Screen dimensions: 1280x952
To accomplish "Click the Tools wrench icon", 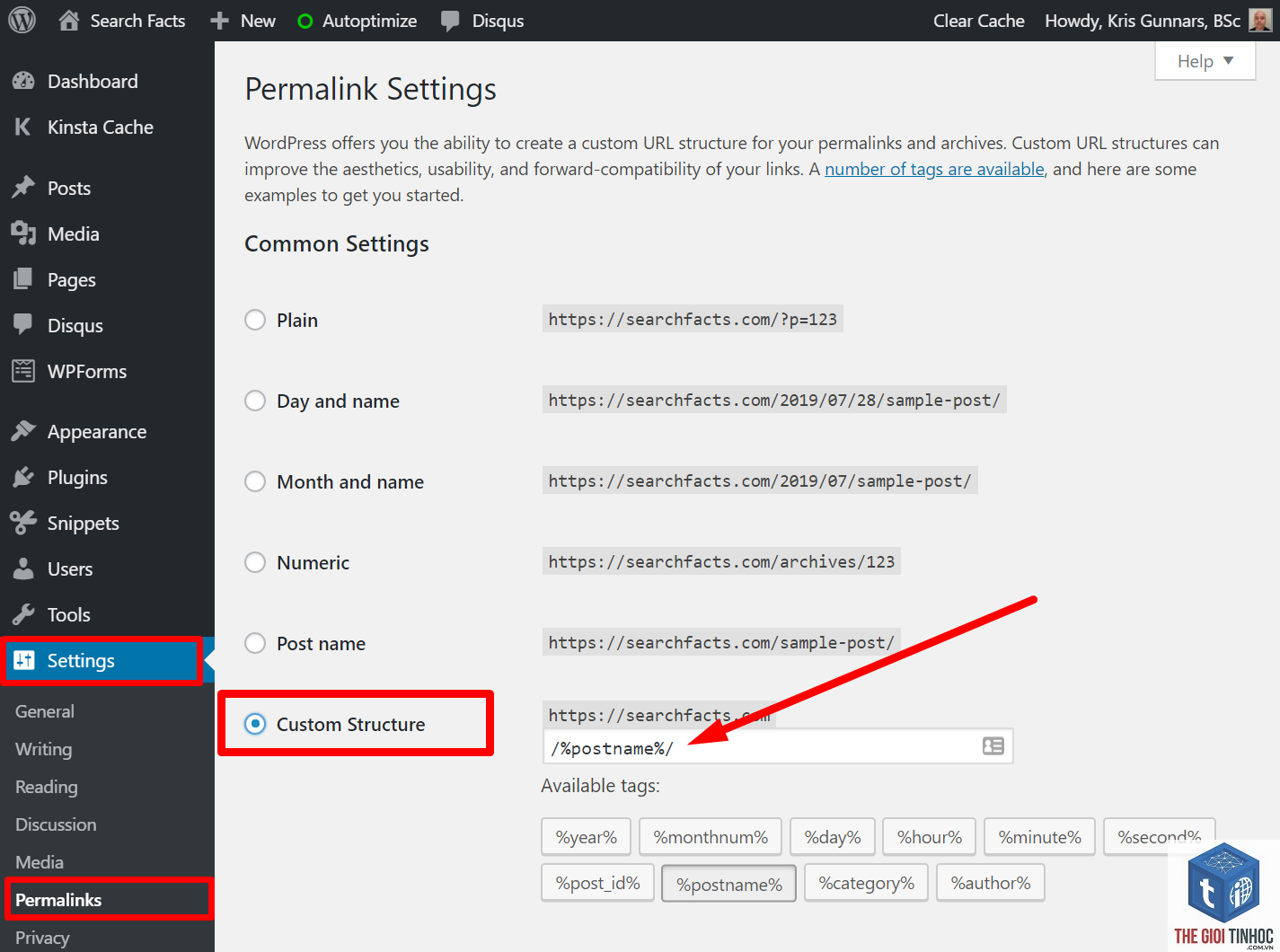I will [x=23, y=614].
